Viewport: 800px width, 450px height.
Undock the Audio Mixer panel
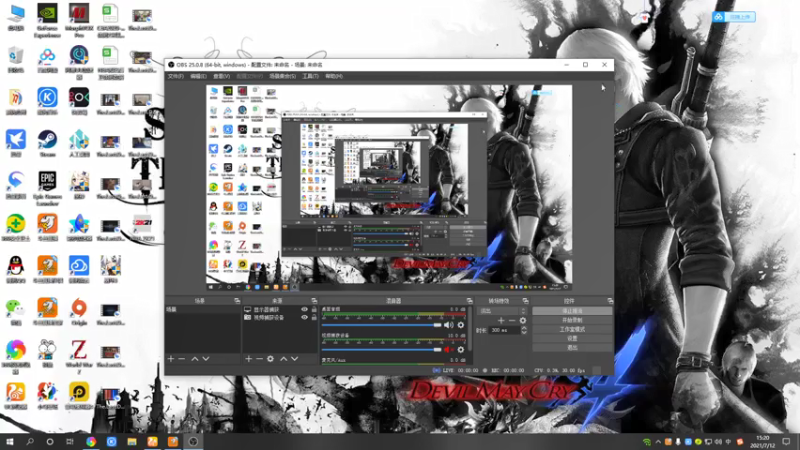469,301
